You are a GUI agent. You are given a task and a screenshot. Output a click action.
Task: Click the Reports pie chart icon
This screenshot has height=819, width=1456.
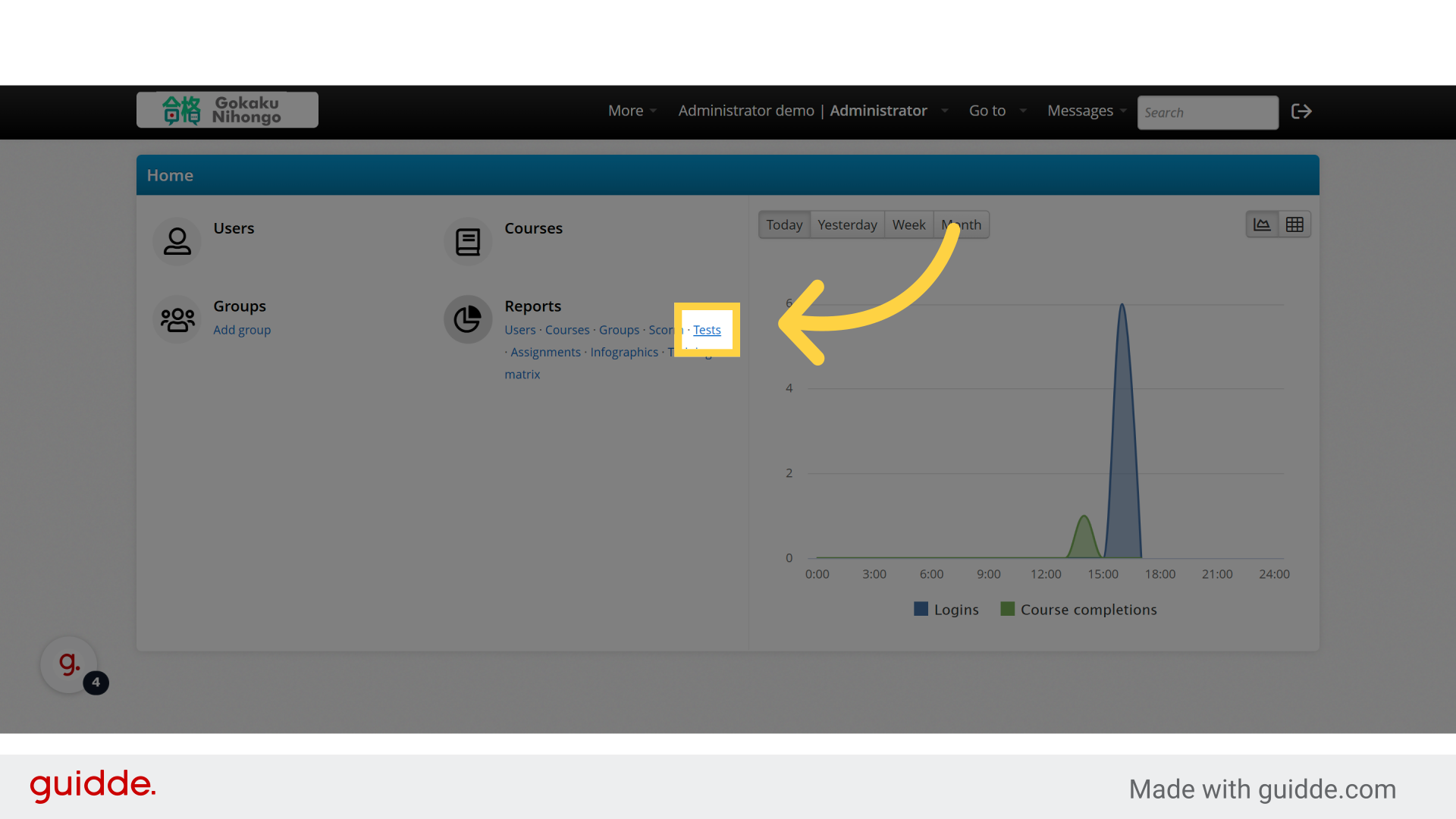click(x=468, y=319)
